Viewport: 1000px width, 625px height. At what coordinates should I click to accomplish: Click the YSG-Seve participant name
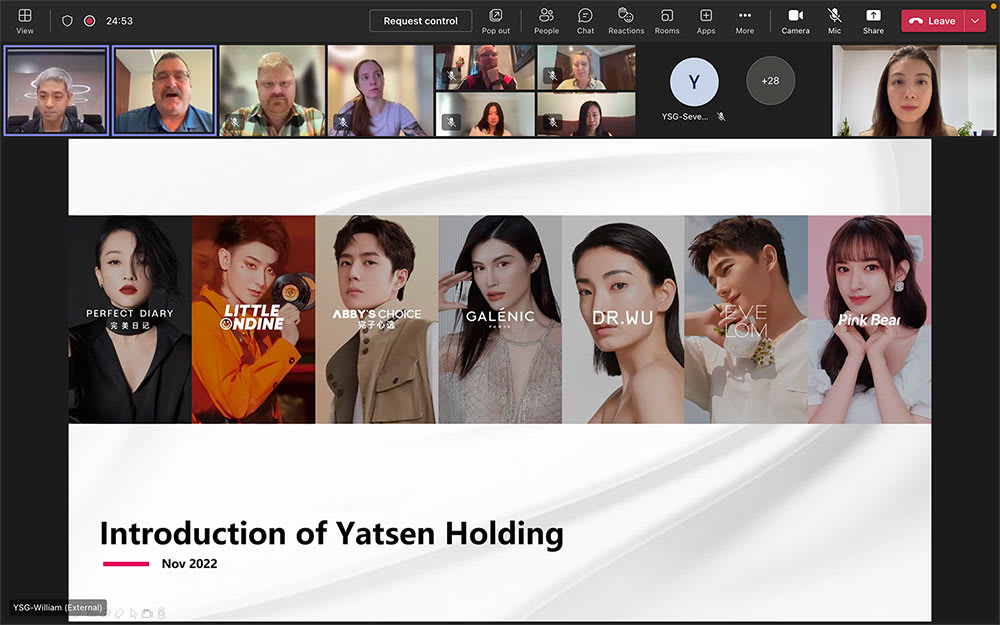coord(685,117)
